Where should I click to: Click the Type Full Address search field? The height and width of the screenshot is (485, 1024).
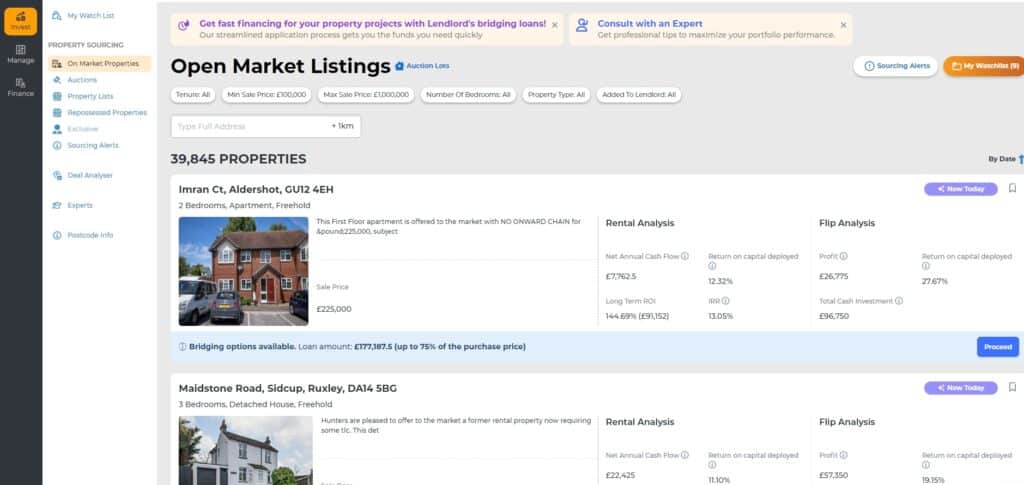point(249,126)
